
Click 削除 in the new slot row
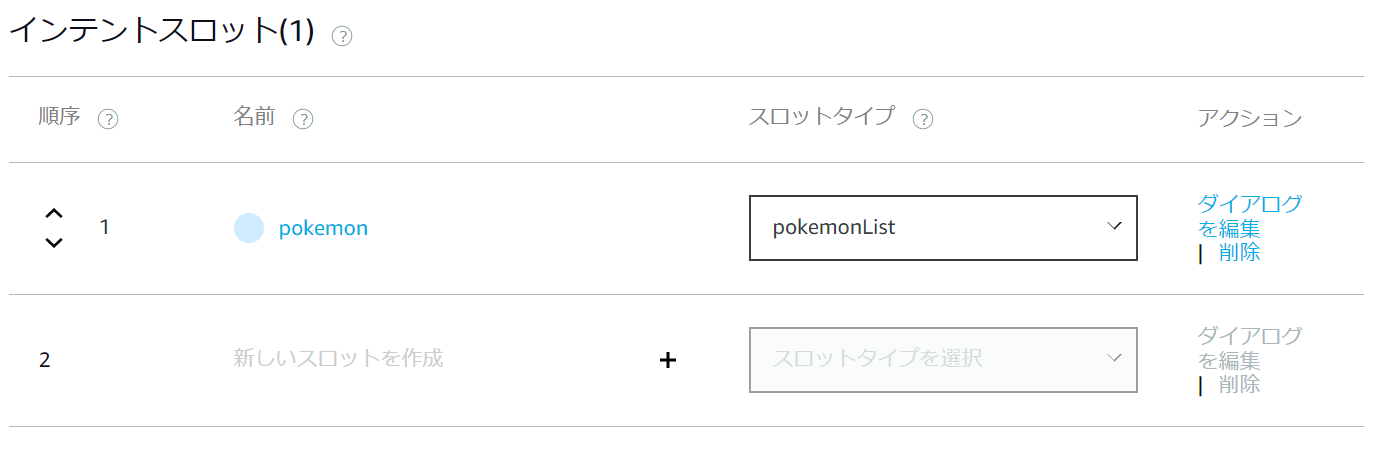tap(1240, 385)
